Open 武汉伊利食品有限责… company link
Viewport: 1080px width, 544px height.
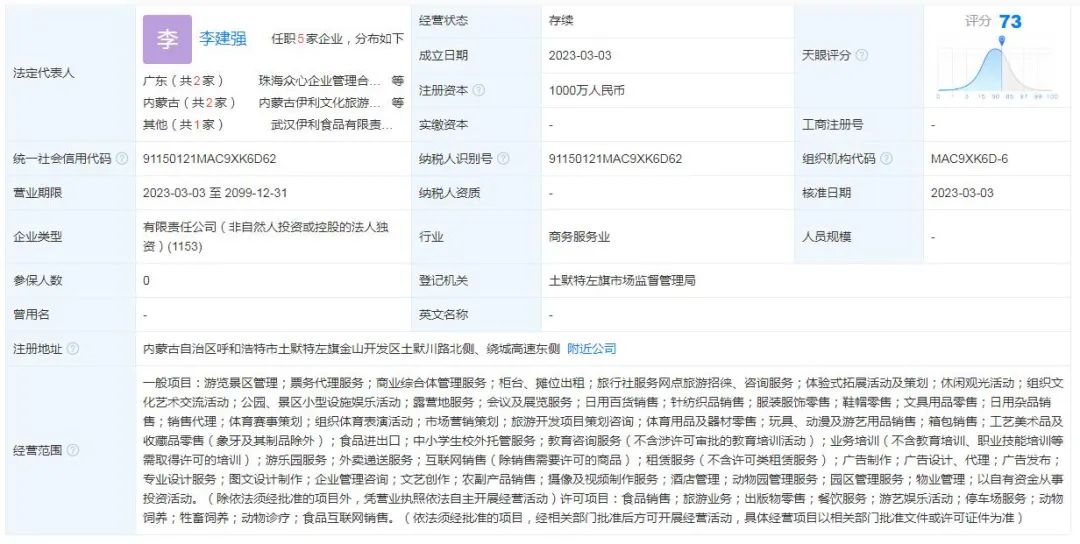pos(332,125)
